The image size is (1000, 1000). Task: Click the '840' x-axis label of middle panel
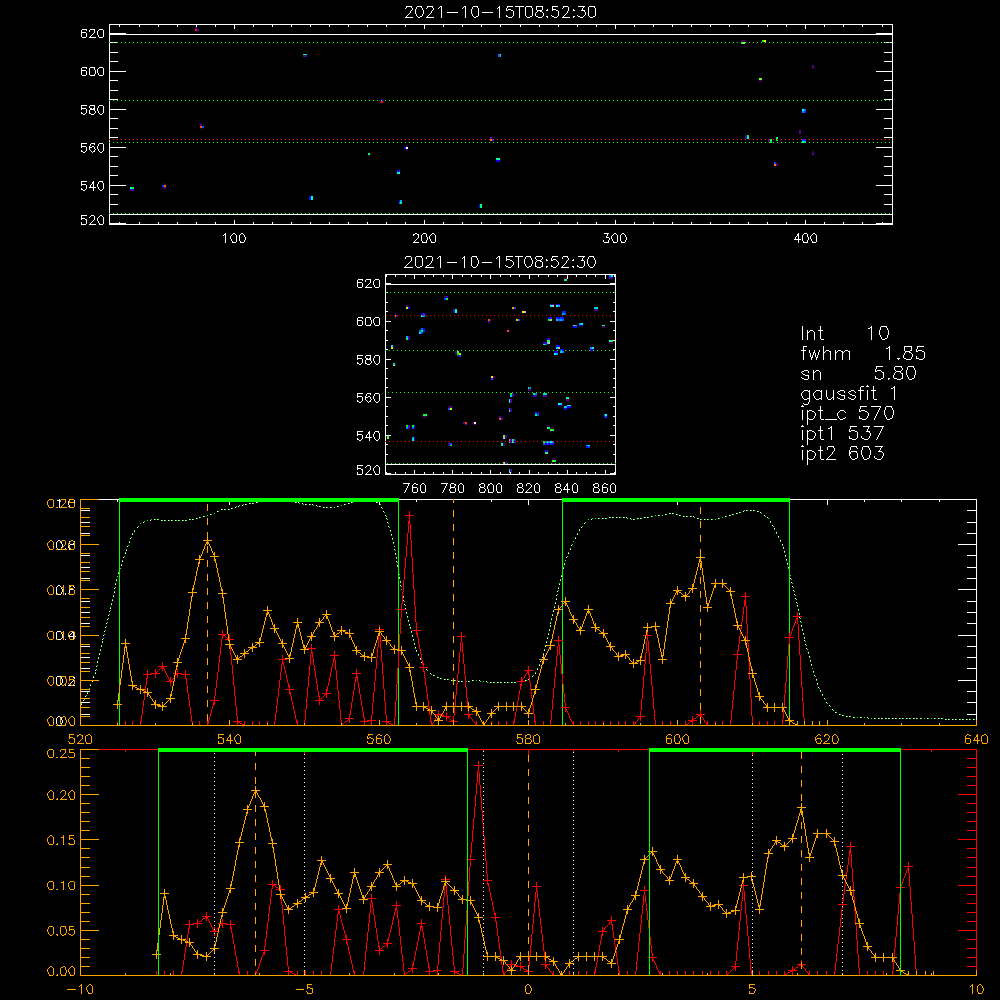(x=567, y=489)
